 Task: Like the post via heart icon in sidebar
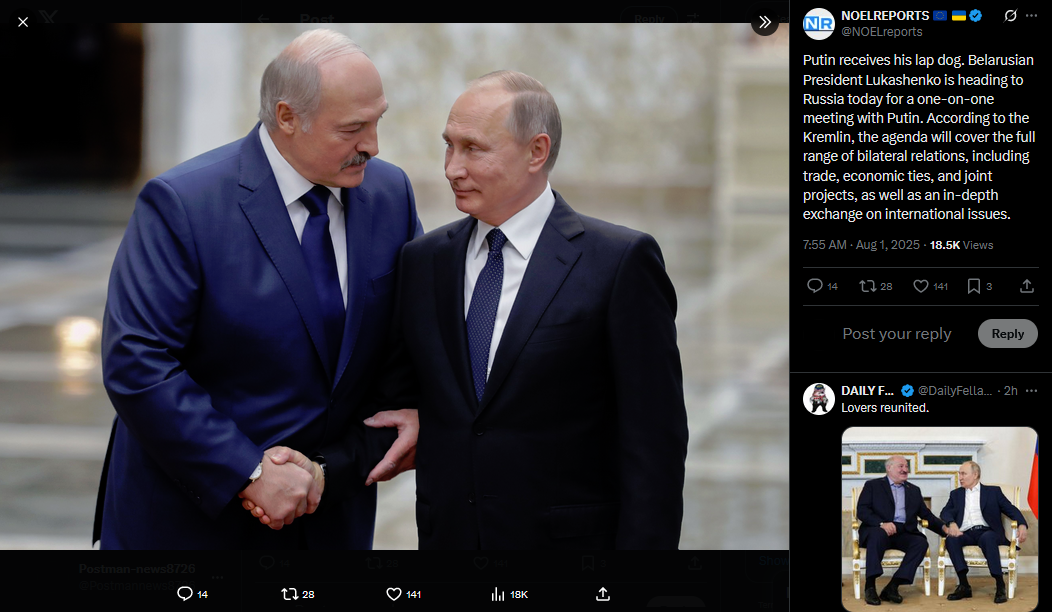tap(921, 286)
